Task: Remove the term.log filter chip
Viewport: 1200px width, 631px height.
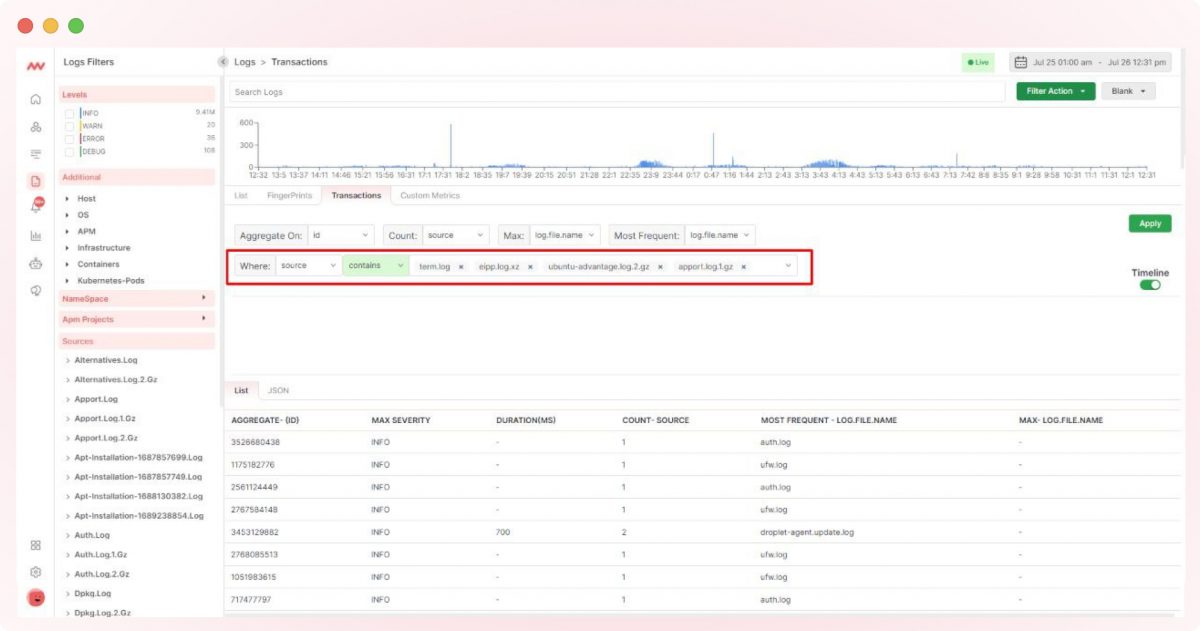Action: click(x=459, y=266)
